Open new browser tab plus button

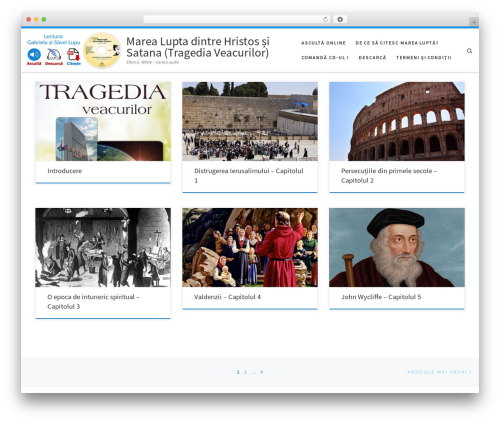tap(474, 22)
